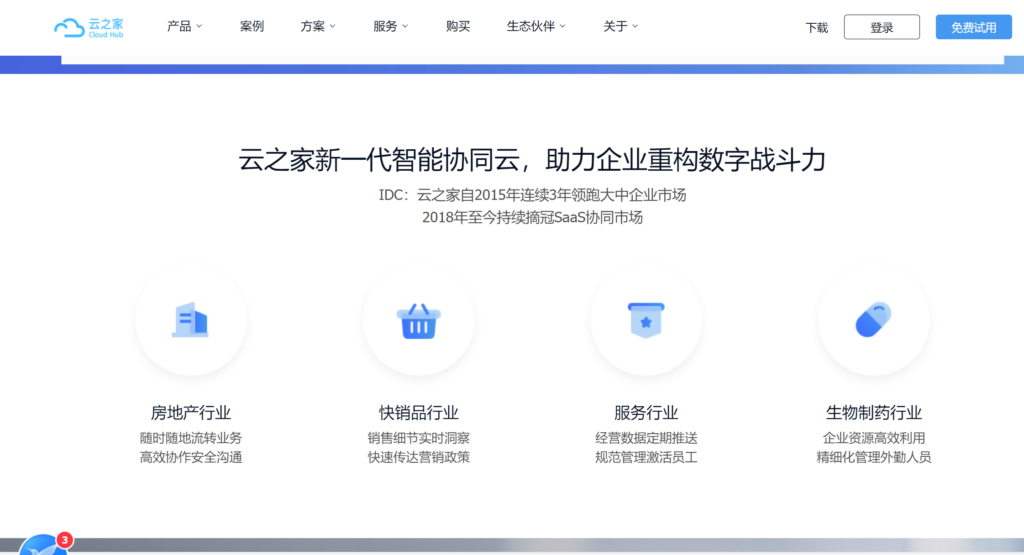The width and height of the screenshot is (1024, 555).
Task: Expand the 产品 dropdown menu
Action: click(184, 26)
